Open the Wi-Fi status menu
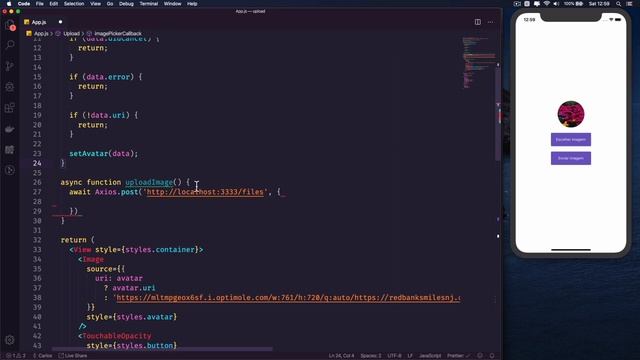640x360 pixels. tap(547, 4)
